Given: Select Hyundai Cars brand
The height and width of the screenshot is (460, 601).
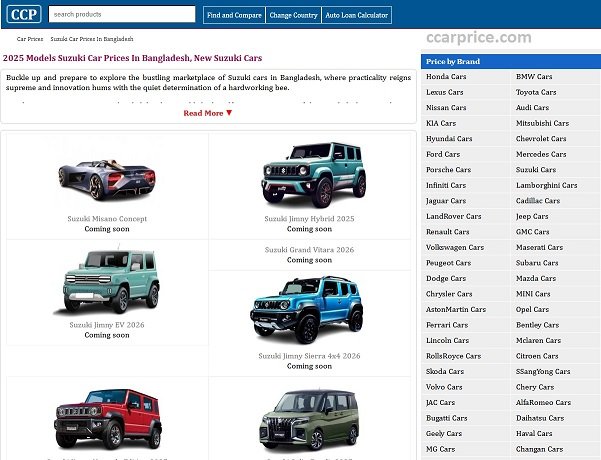Looking at the screenshot, I should 449,139.
